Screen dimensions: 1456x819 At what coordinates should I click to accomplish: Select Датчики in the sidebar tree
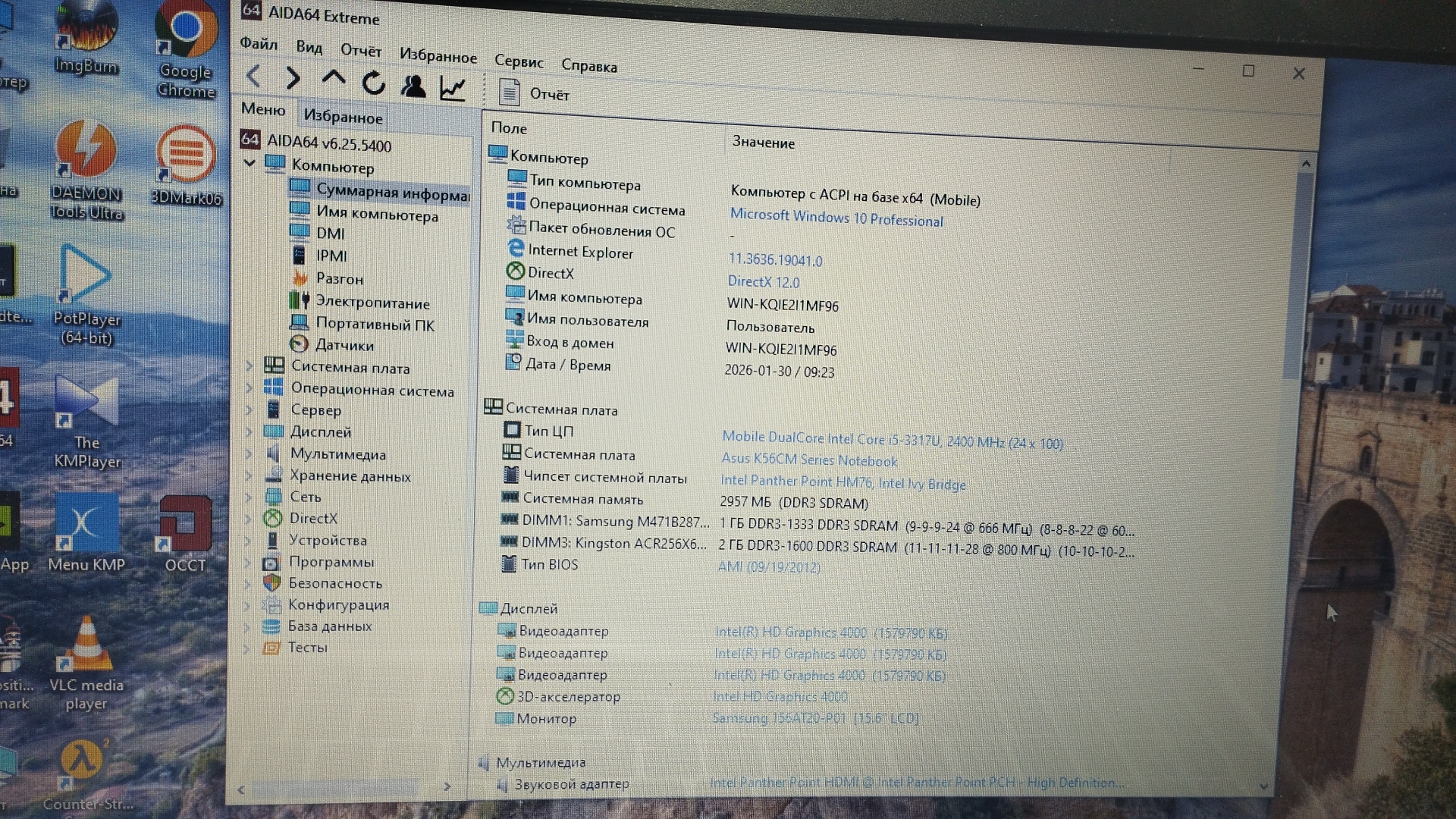[x=344, y=345]
